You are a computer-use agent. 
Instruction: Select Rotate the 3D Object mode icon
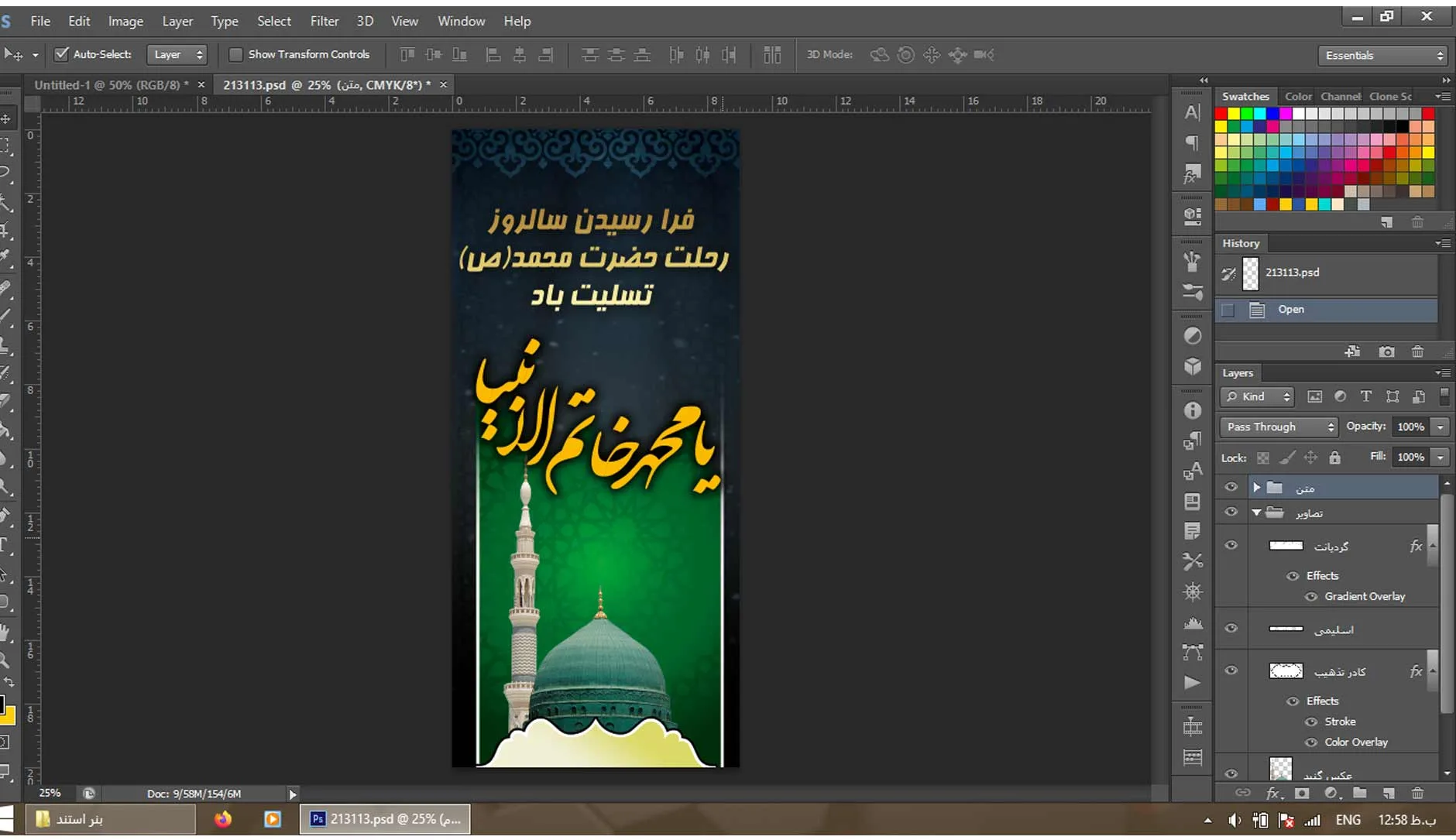[x=879, y=54]
